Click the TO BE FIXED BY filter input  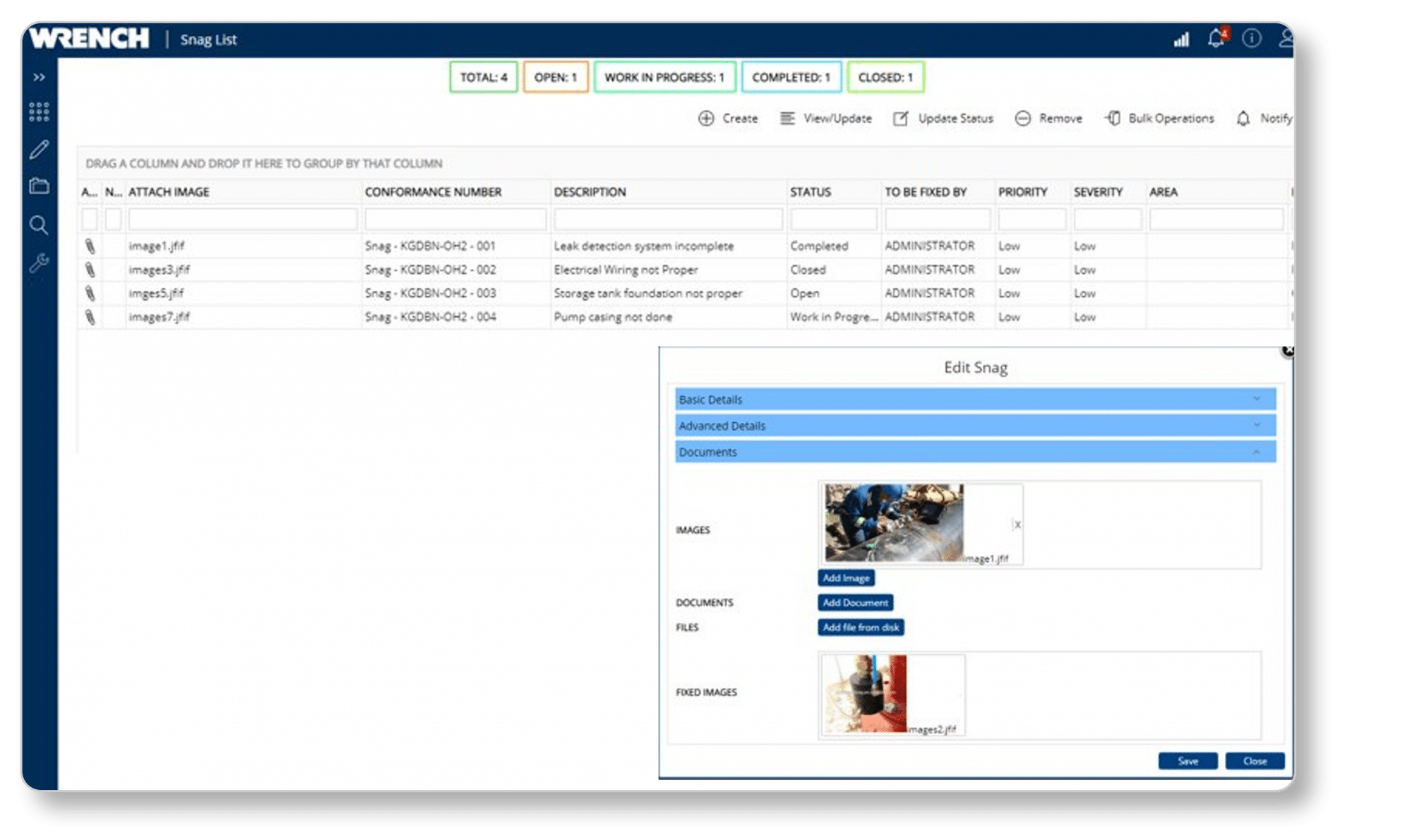938,219
